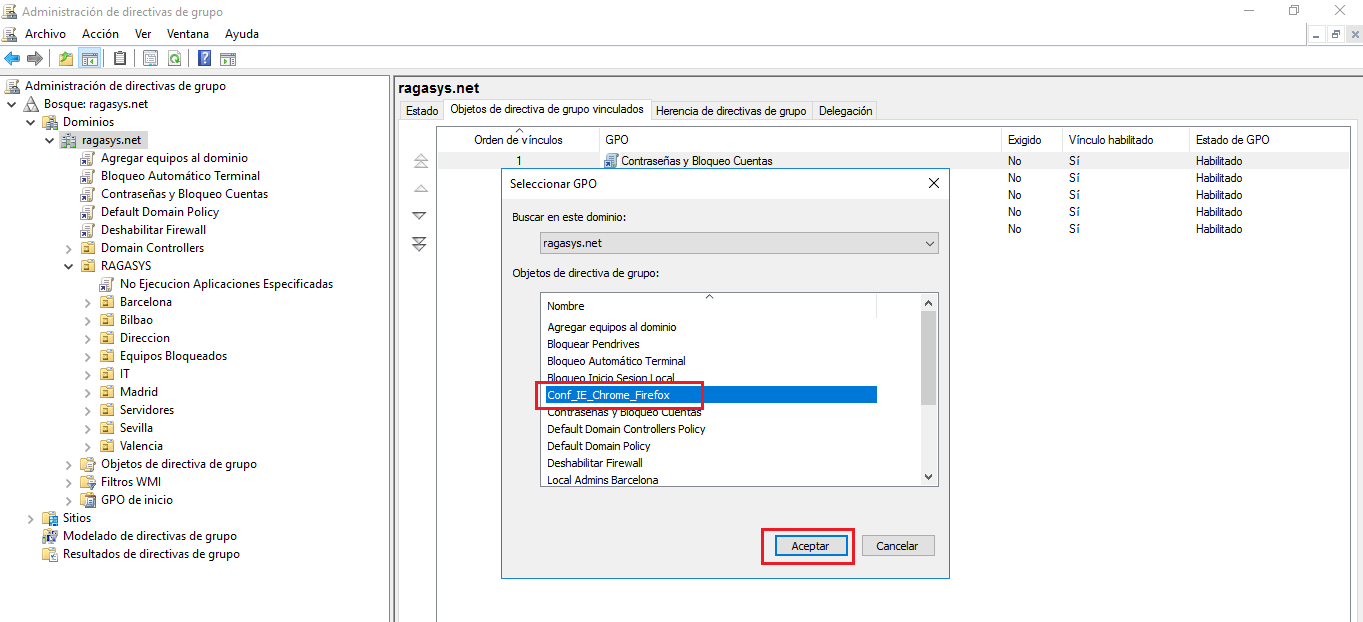Click the GPO list scrollbar down arrow
The width and height of the screenshot is (1363, 622).
pos(926,476)
